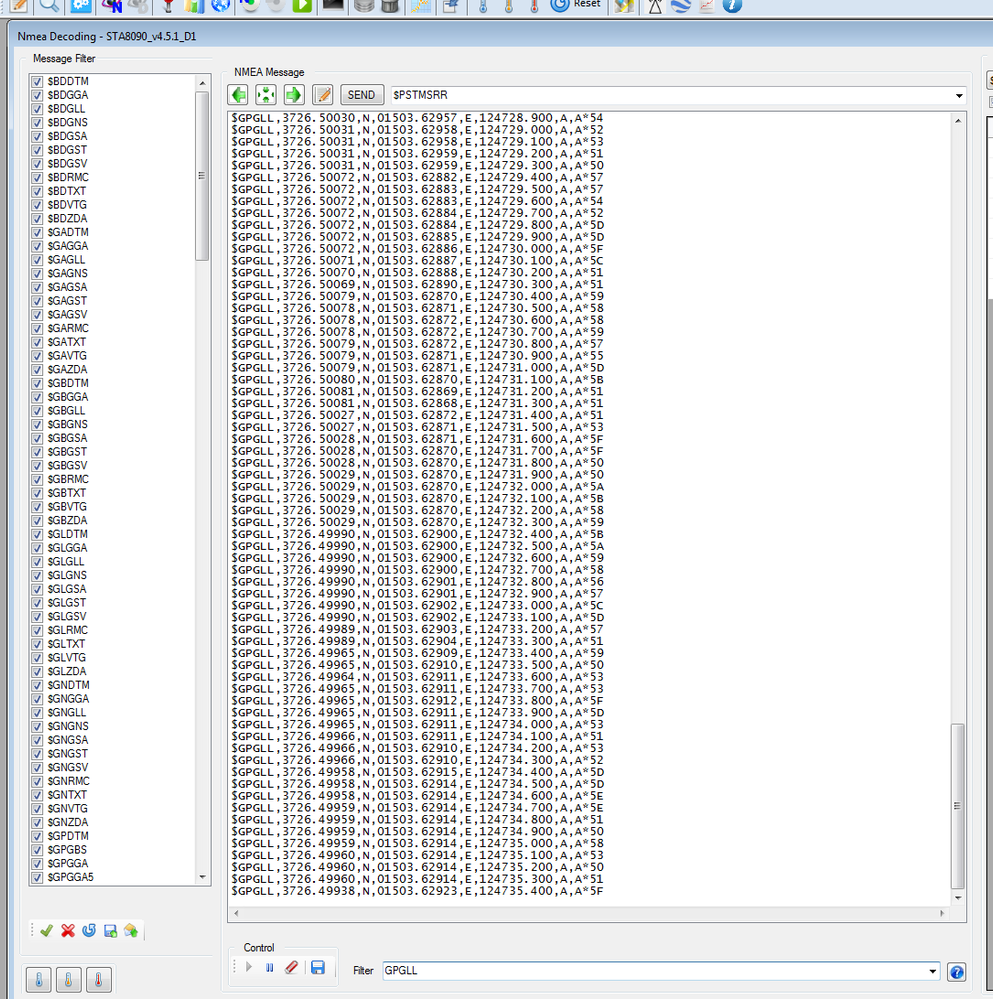Click the NMEA log vertical scrollbar thumb
The width and height of the screenshot is (993, 999).
957,806
